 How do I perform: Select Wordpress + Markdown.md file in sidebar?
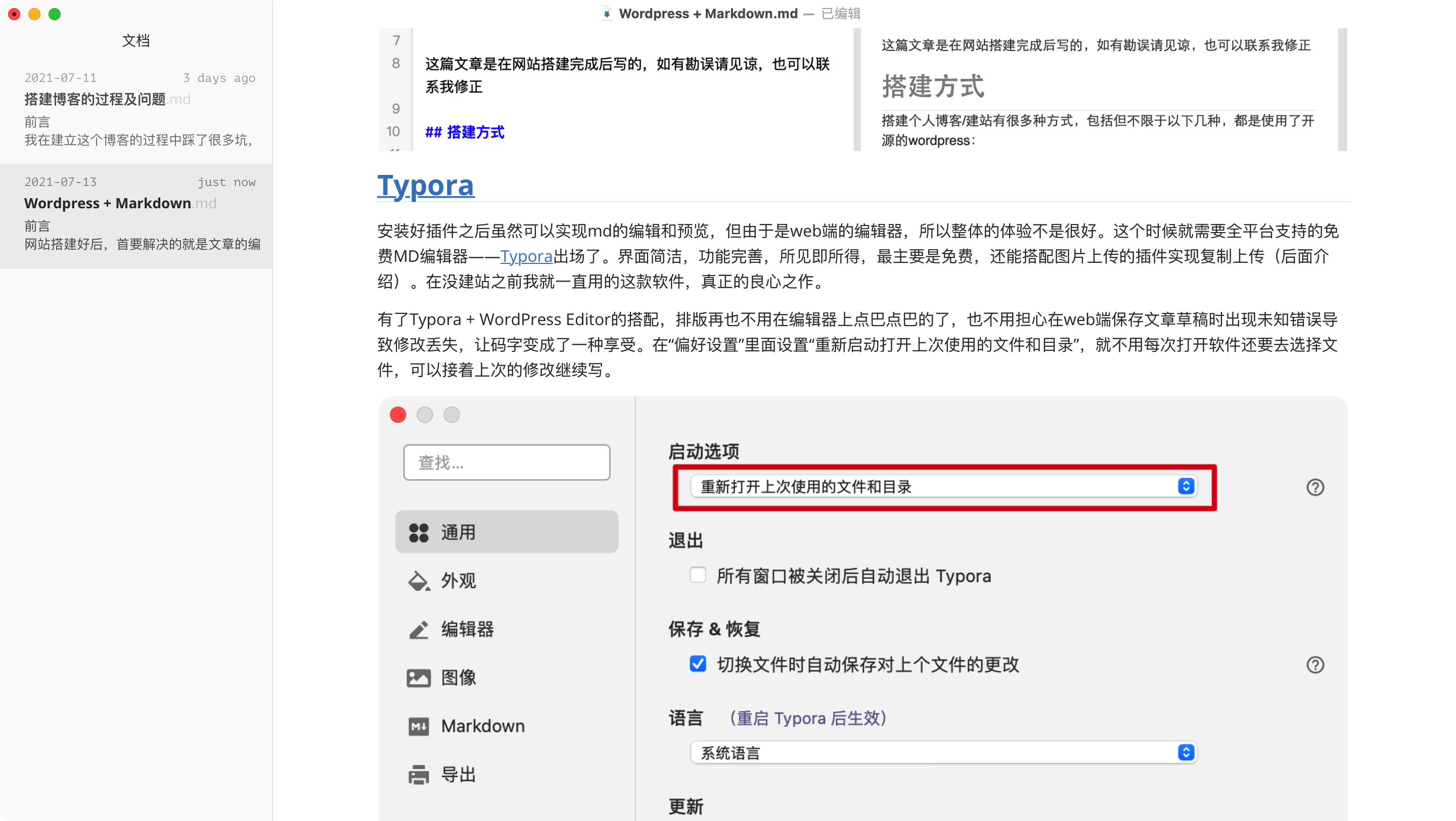click(x=120, y=203)
